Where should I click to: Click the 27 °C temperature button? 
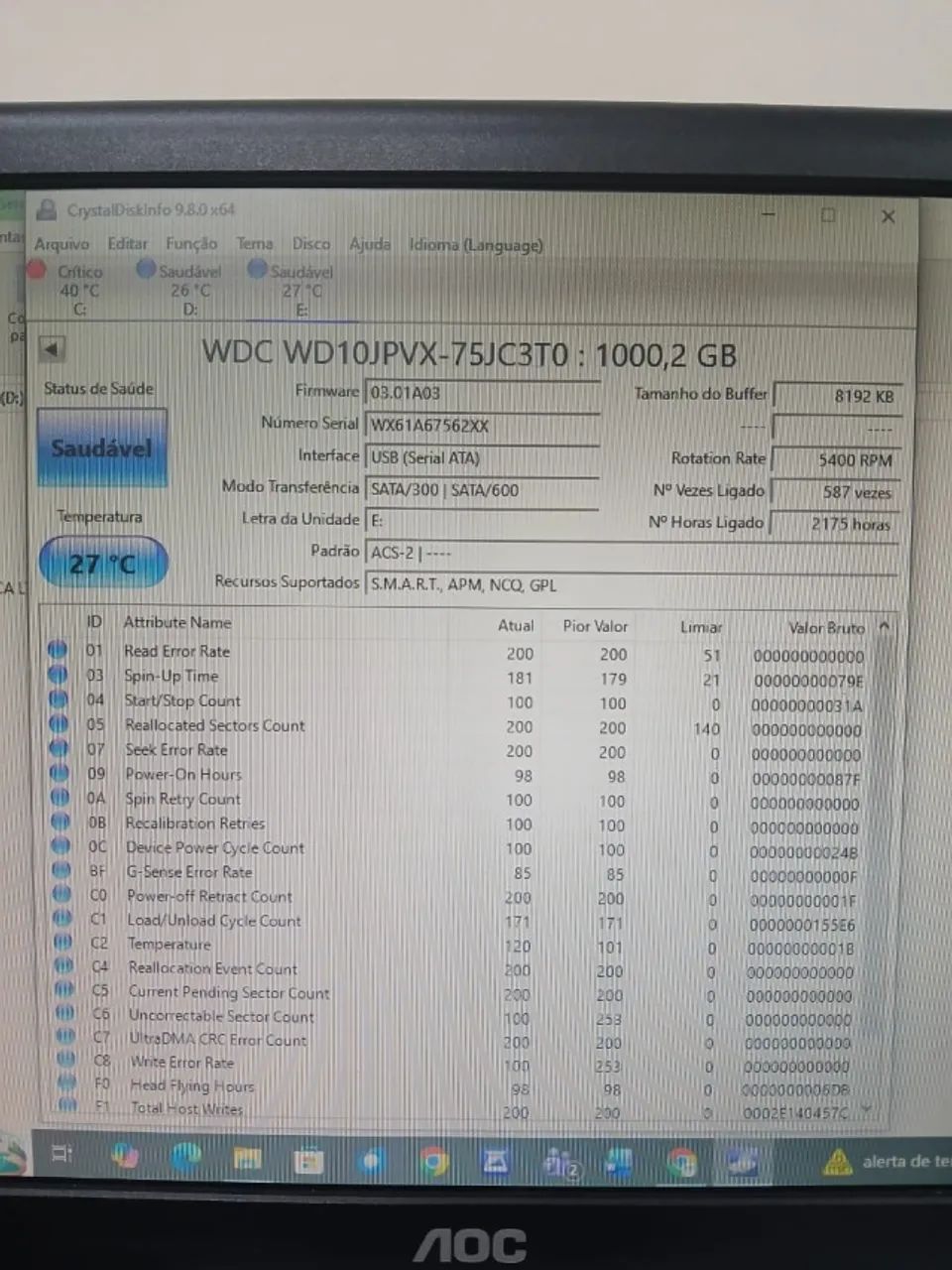click(103, 565)
